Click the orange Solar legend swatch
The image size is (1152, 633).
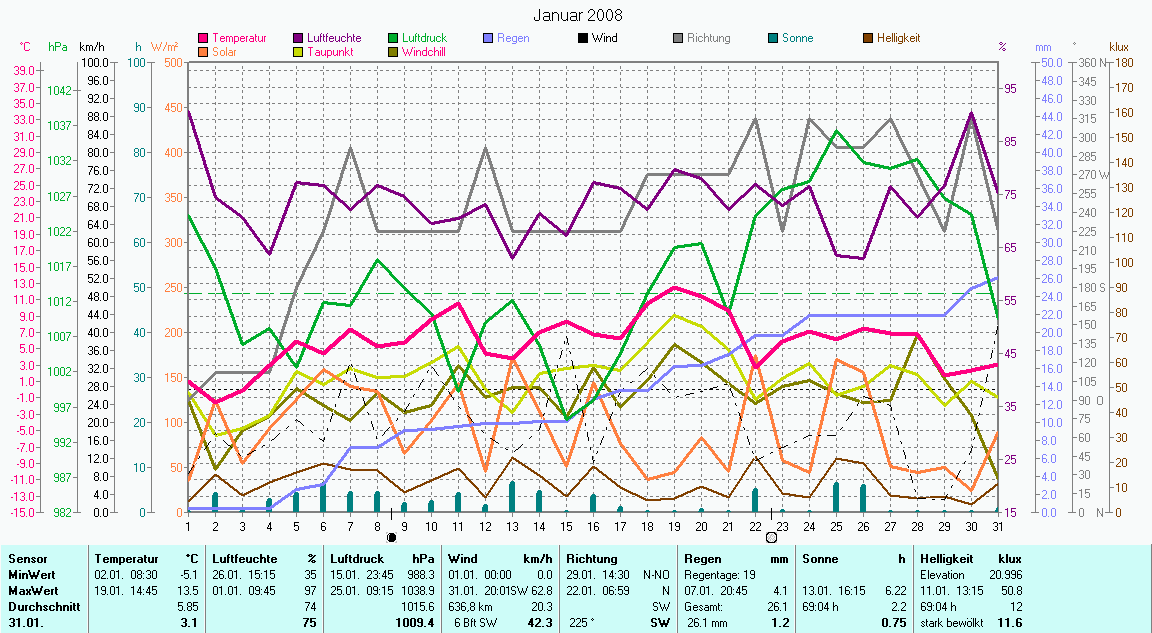[x=205, y=51]
